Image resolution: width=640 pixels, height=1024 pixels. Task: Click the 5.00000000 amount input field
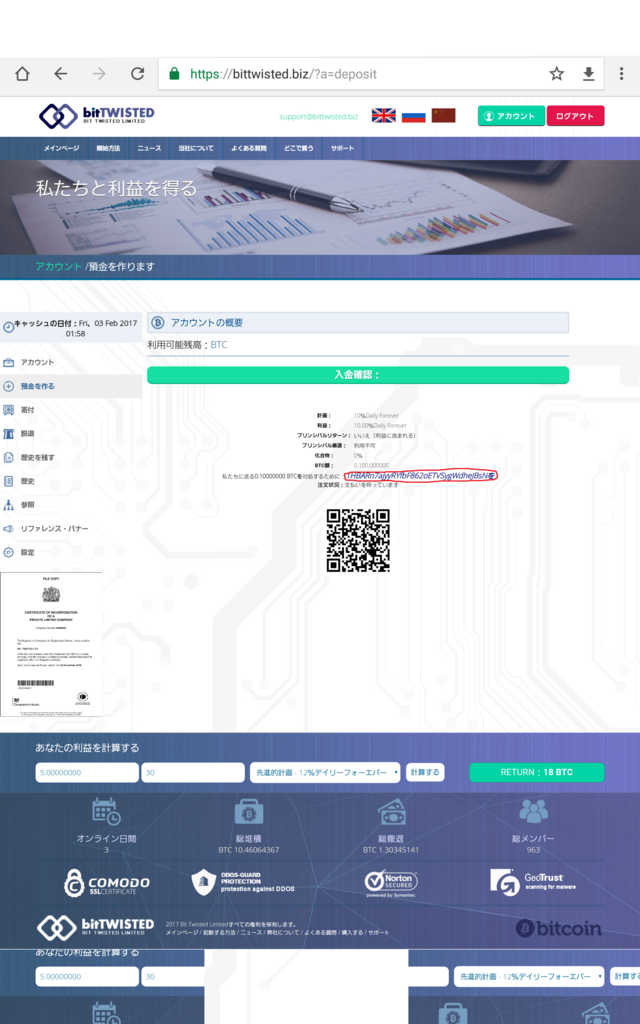point(87,773)
